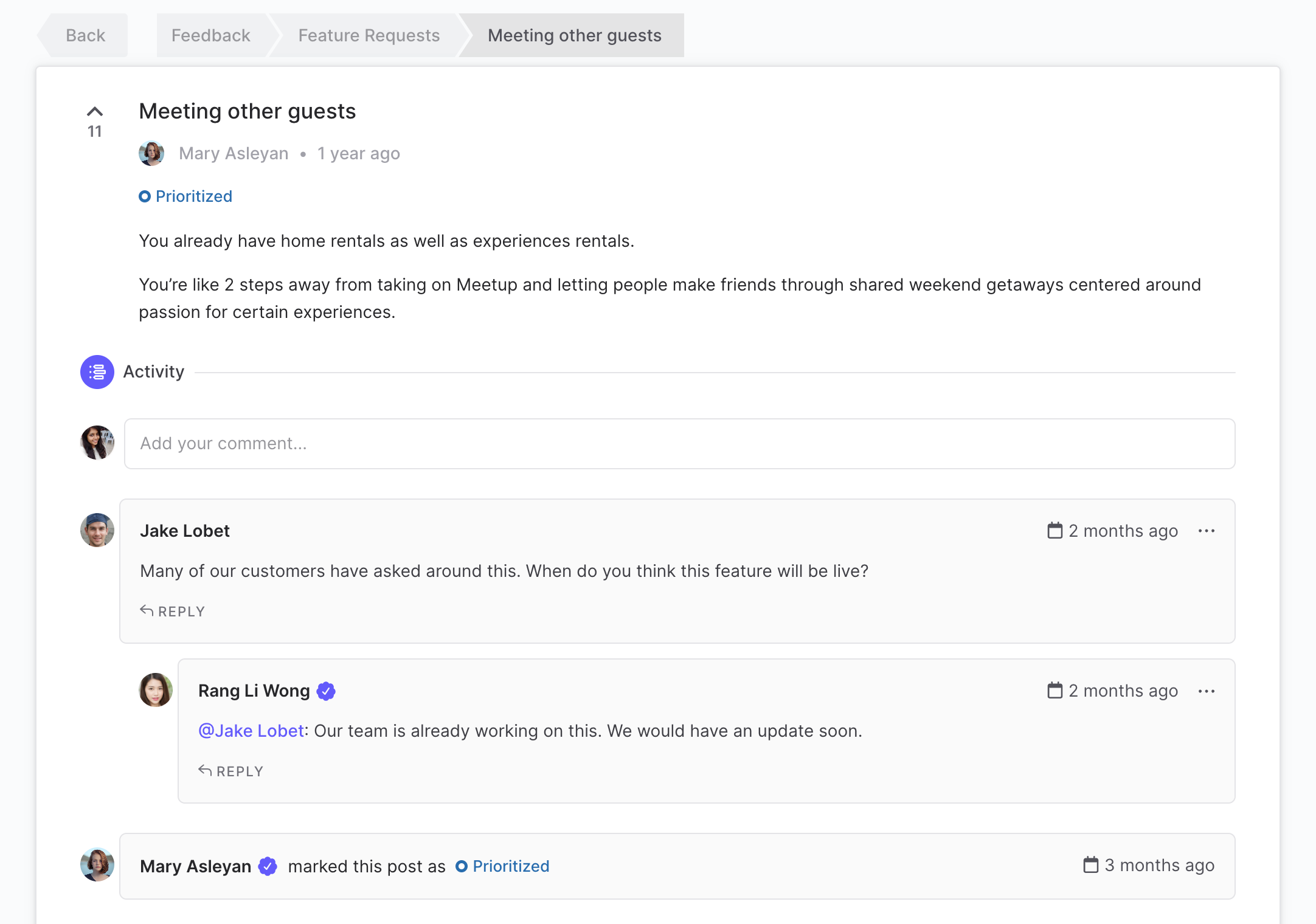Click Jake Lobet's comment text about customers
The width and height of the screenshot is (1316, 924).
pos(504,571)
